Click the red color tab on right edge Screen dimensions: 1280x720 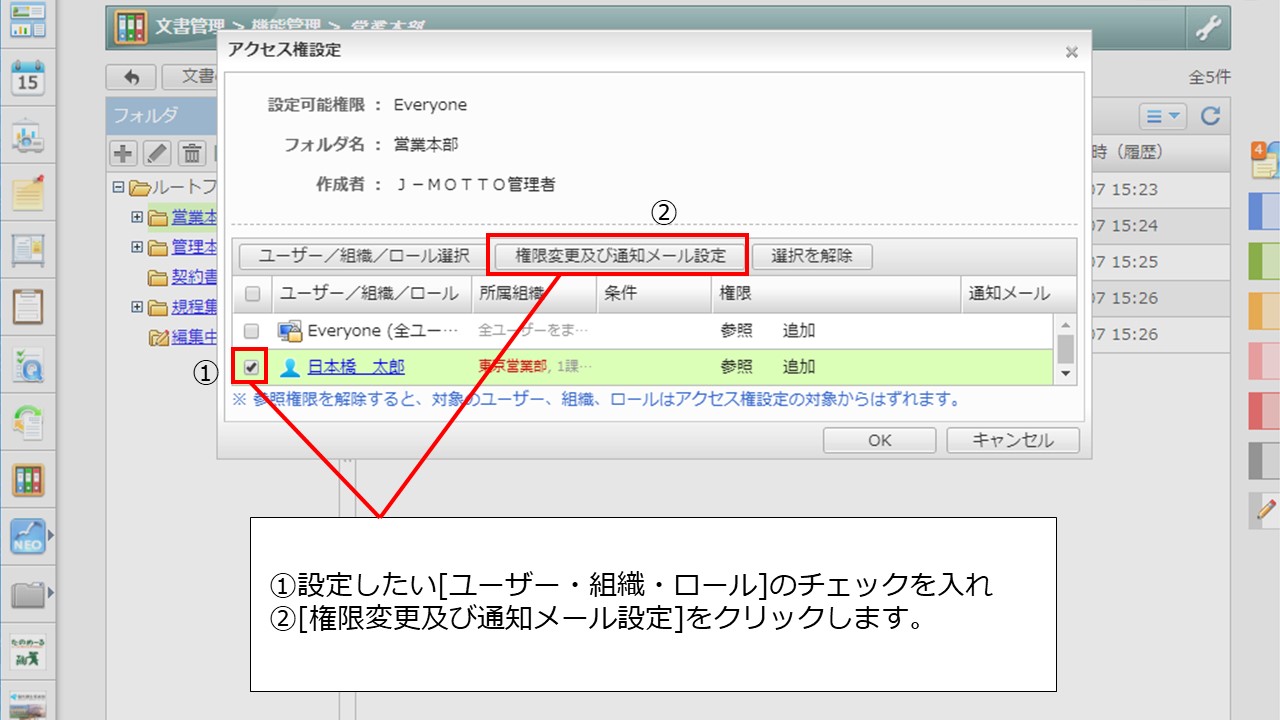coord(1264,410)
